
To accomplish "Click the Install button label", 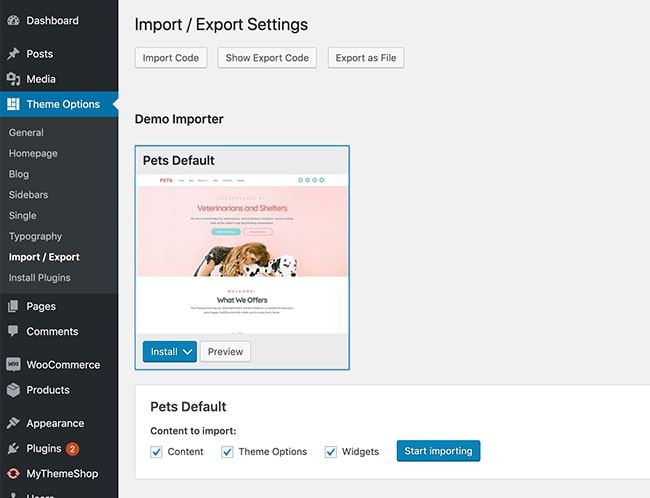I will (164, 352).
